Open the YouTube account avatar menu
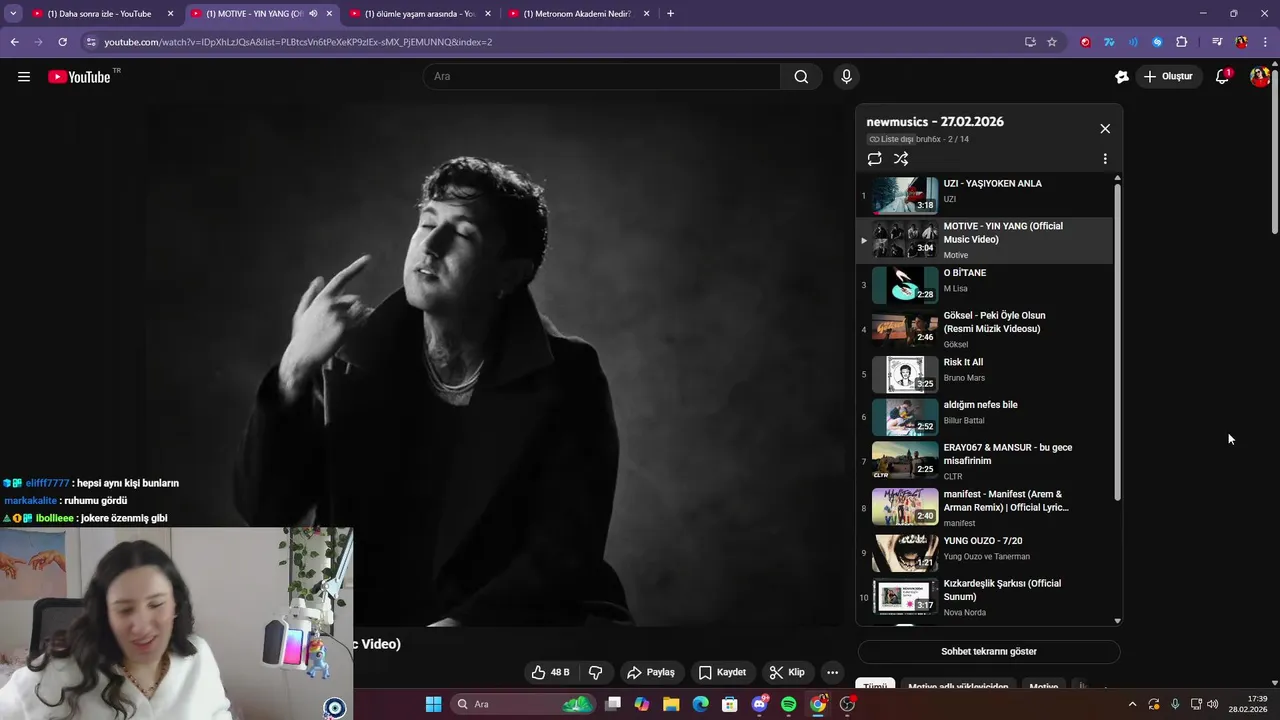 [1260, 77]
